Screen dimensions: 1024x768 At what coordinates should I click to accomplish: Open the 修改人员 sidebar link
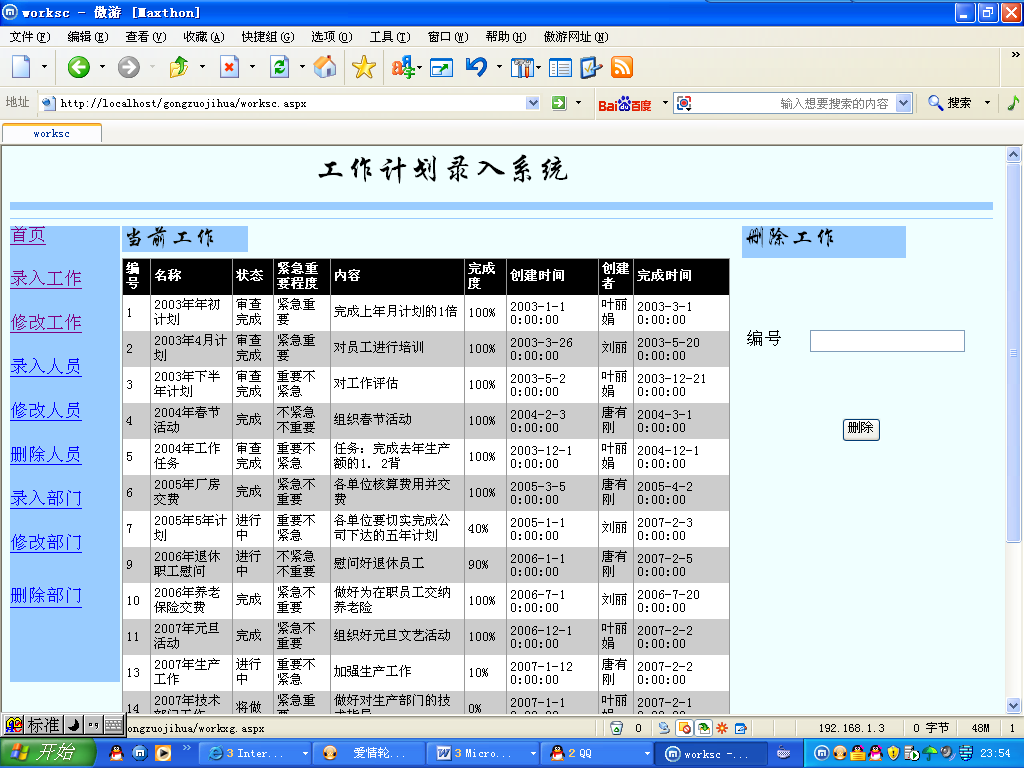coord(46,411)
